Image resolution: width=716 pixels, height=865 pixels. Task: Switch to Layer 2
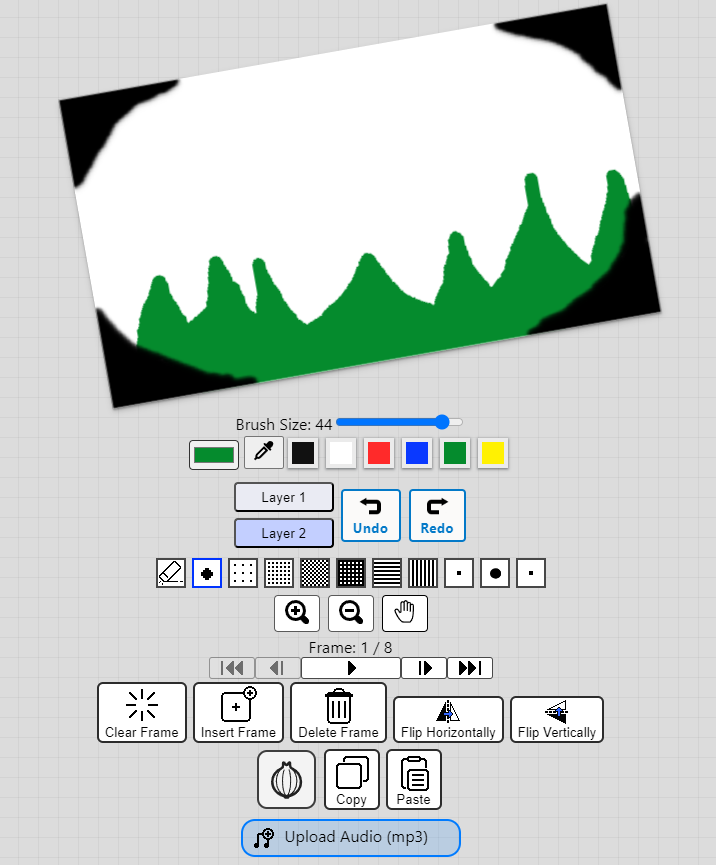point(284,533)
